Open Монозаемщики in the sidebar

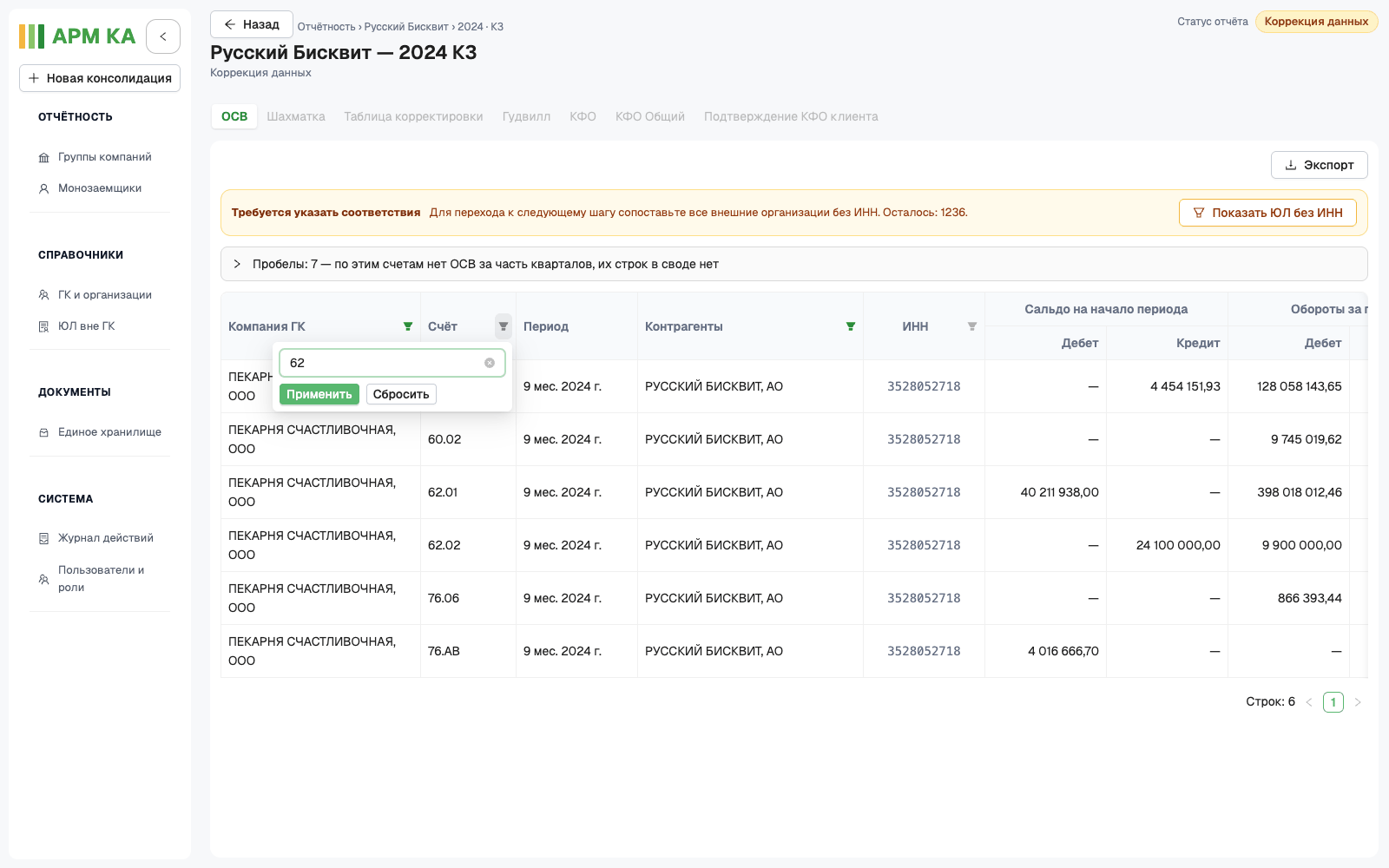pyautogui.click(x=100, y=188)
